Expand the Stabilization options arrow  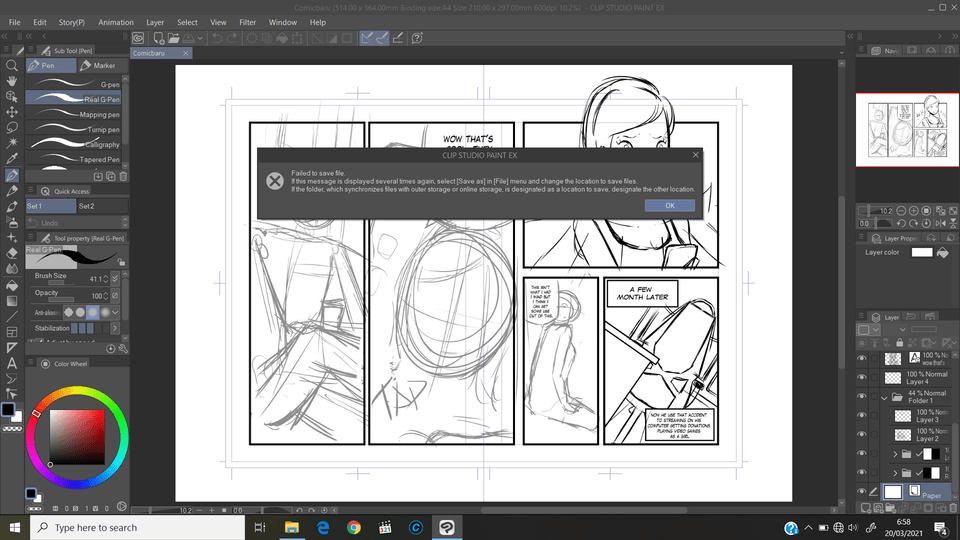click(114, 328)
